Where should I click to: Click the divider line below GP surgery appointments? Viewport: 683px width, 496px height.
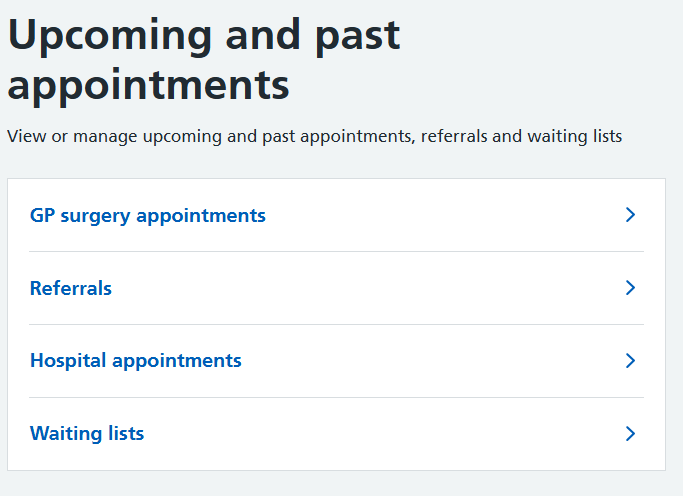(x=336, y=252)
